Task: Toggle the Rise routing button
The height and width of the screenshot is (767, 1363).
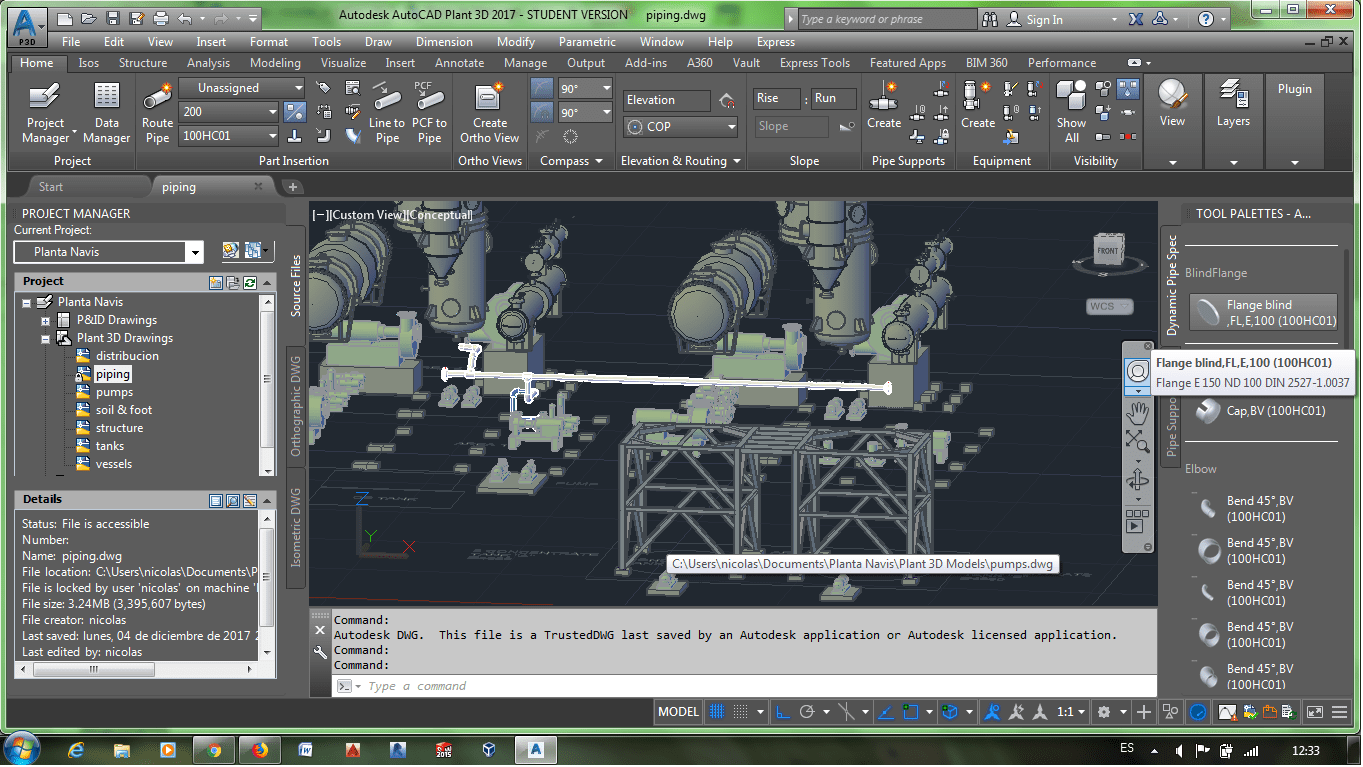Action: [777, 99]
